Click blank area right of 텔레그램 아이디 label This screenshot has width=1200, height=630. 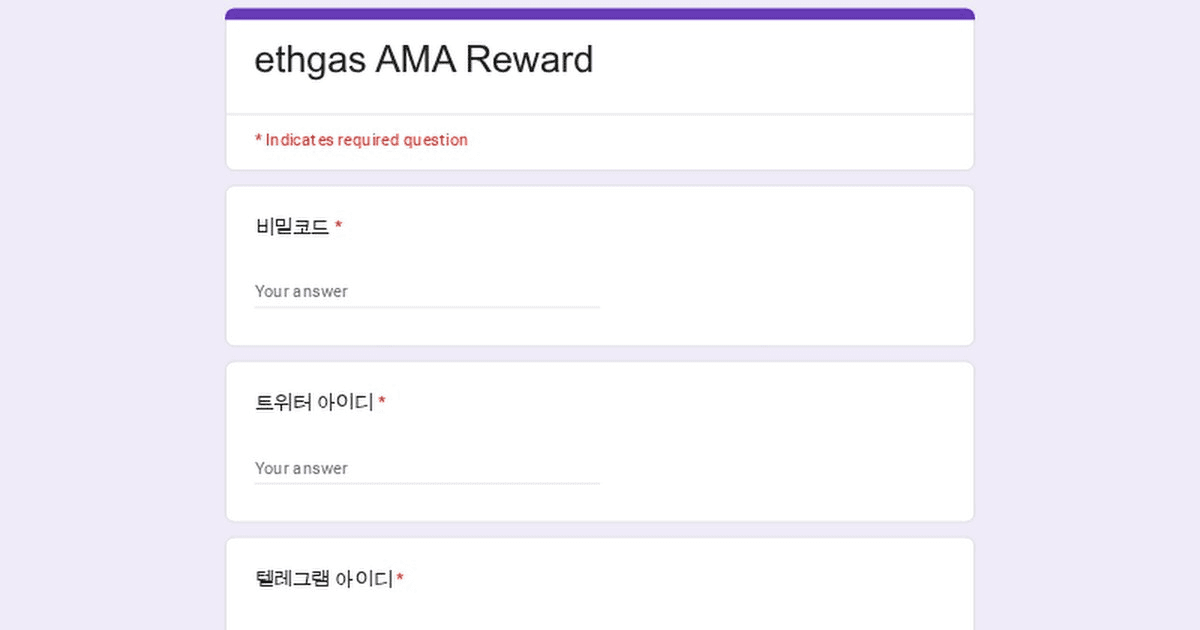point(680,579)
